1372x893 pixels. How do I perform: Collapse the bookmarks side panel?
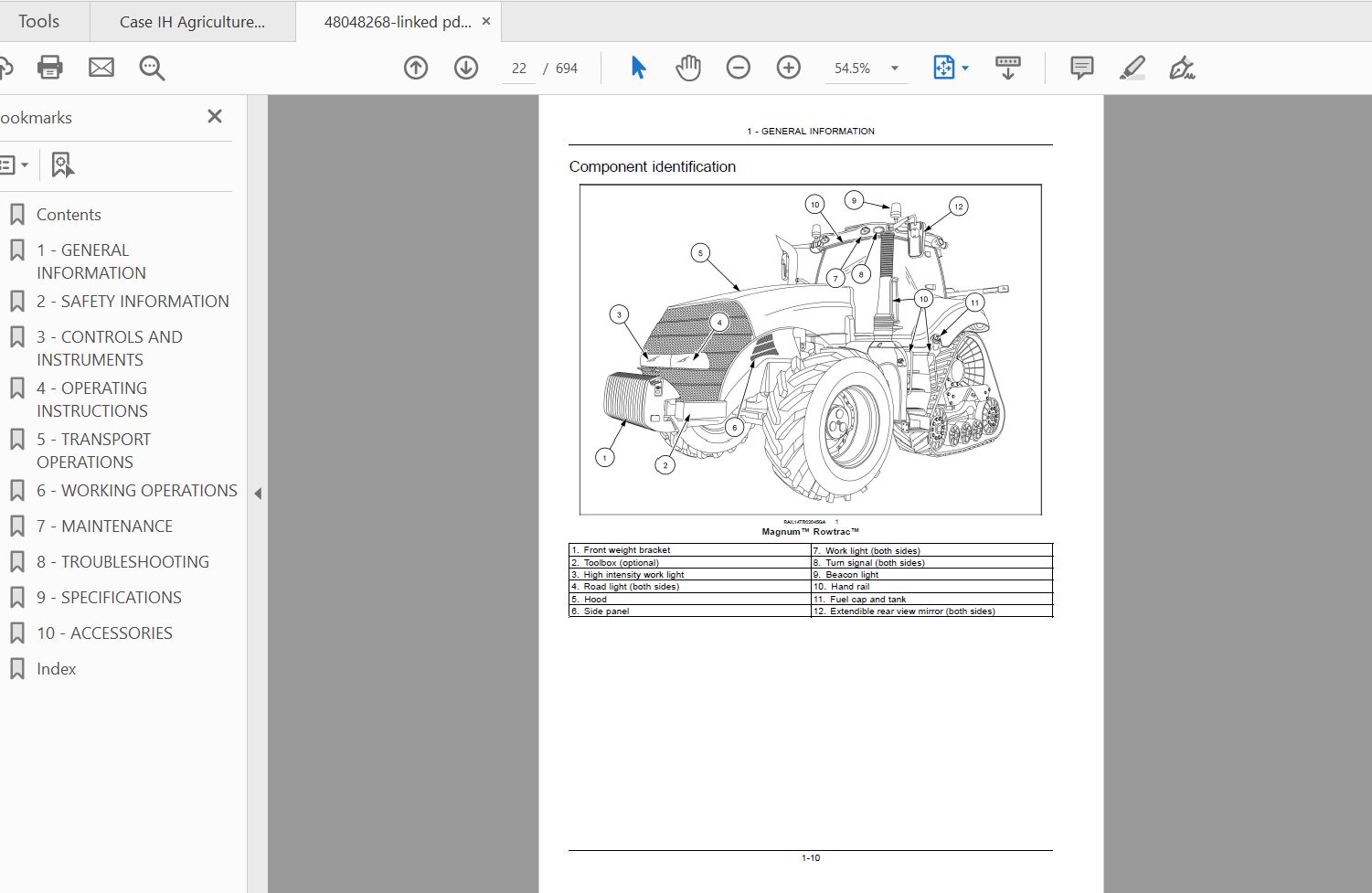pyautogui.click(x=258, y=494)
